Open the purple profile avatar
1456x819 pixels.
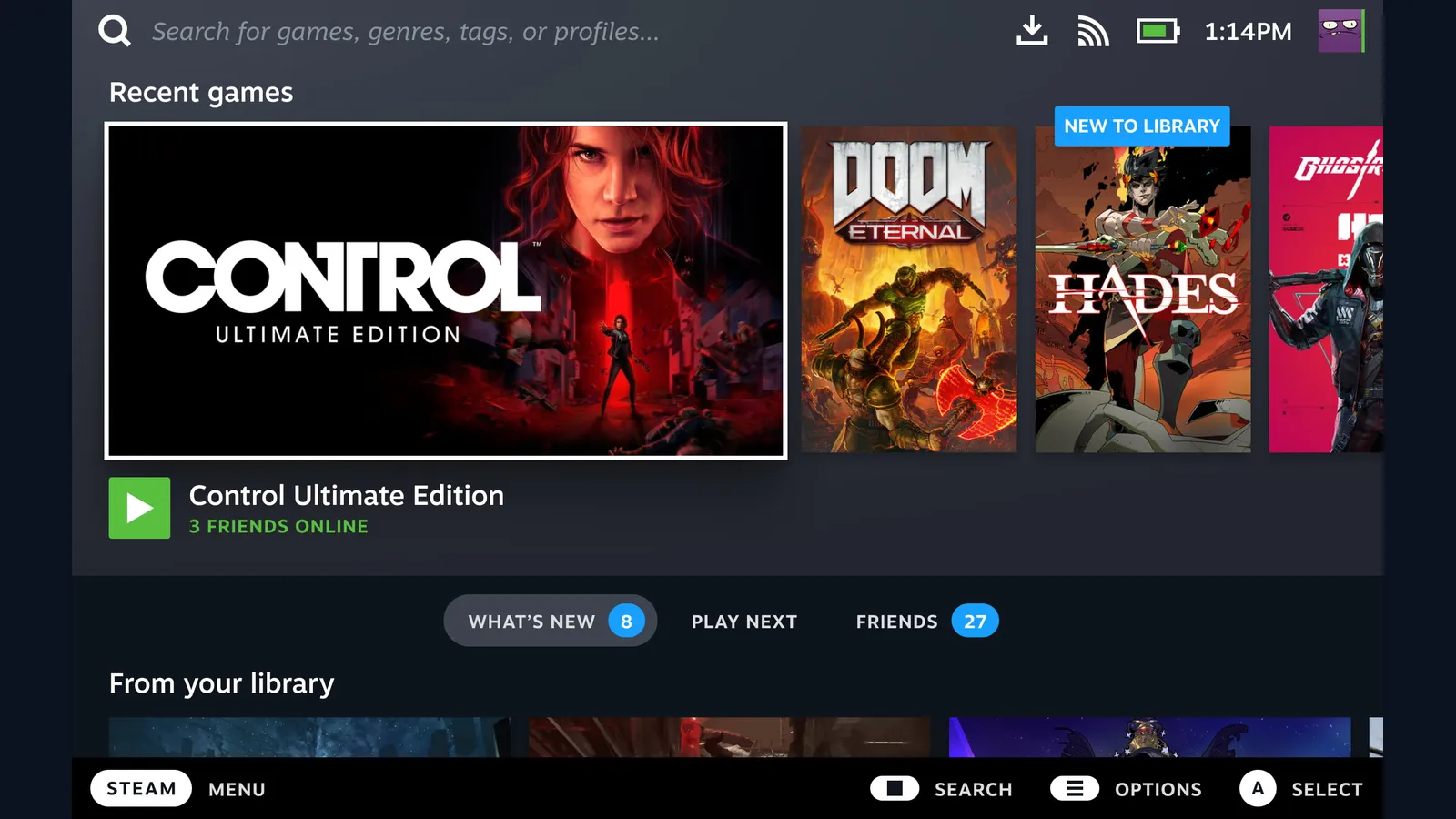[x=1341, y=31]
